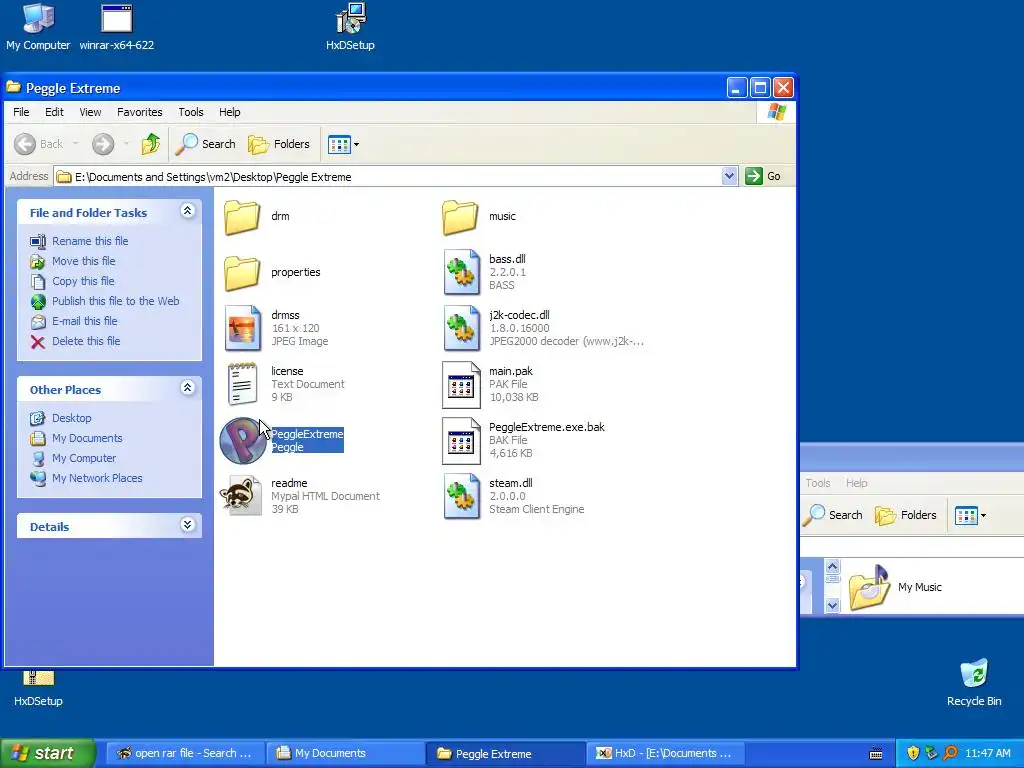
Task: Select My Music folder in background window
Action: click(895, 587)
